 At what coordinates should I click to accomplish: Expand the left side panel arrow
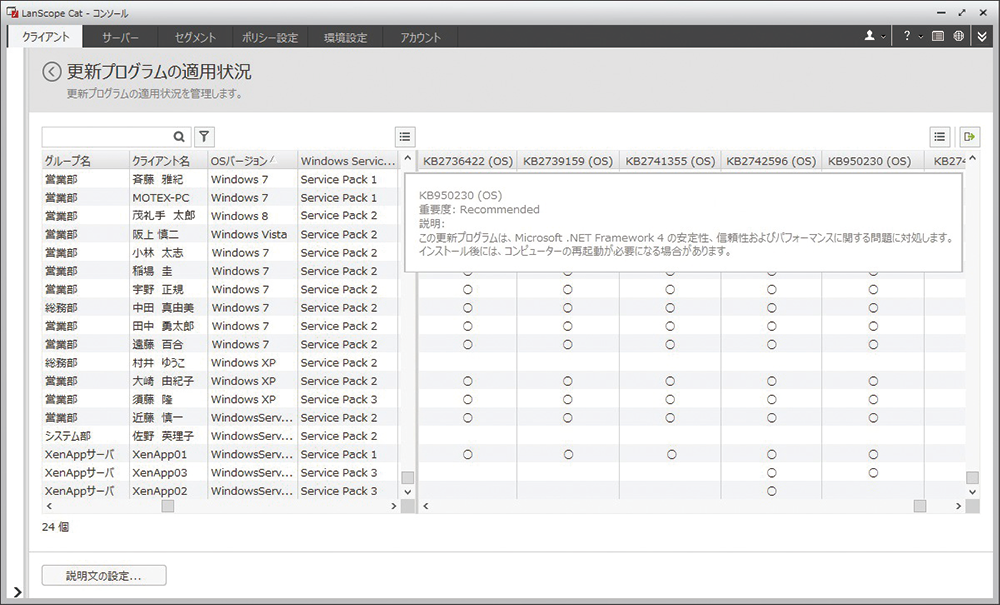17,592
